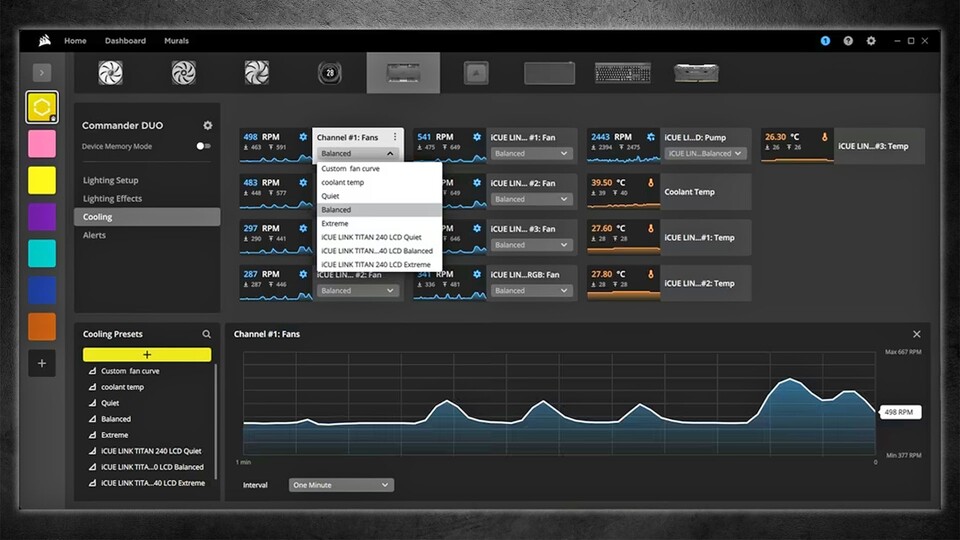Open the Alerts section

[x=94, y=235]
